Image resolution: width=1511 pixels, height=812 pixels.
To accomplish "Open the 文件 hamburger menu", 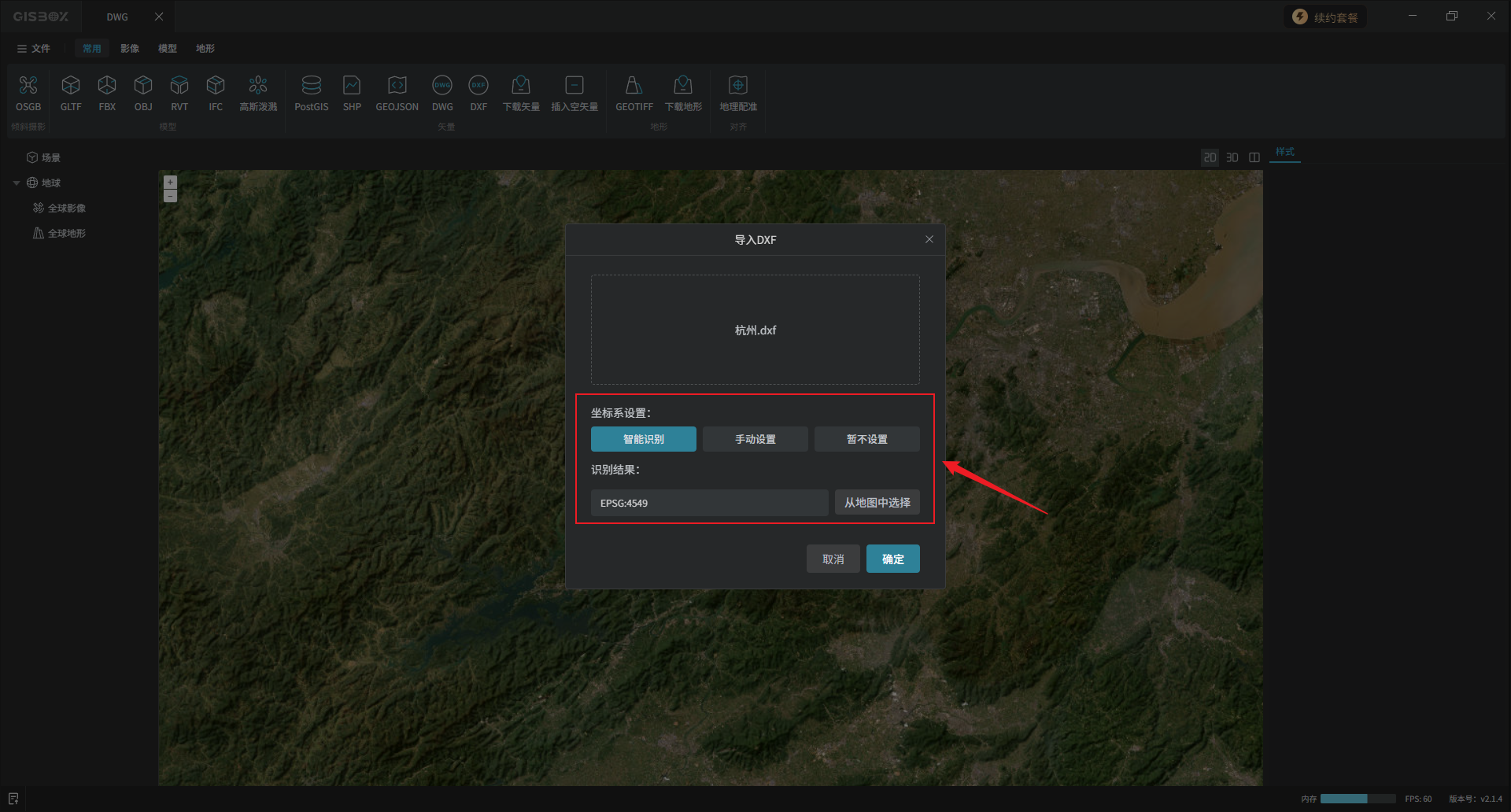I will (x=33, y=49).
